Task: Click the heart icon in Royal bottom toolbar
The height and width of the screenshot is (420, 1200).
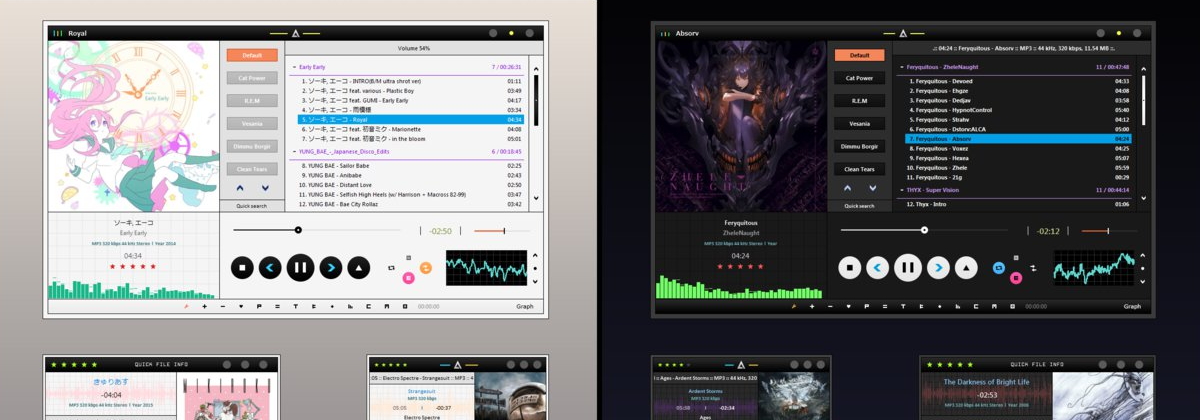Action: (x=241, y=306)
